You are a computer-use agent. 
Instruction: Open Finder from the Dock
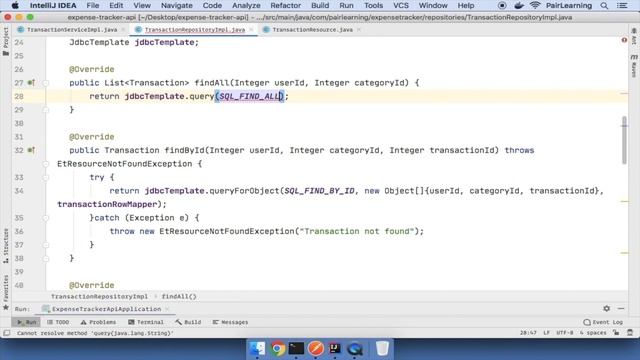[257, 348]
